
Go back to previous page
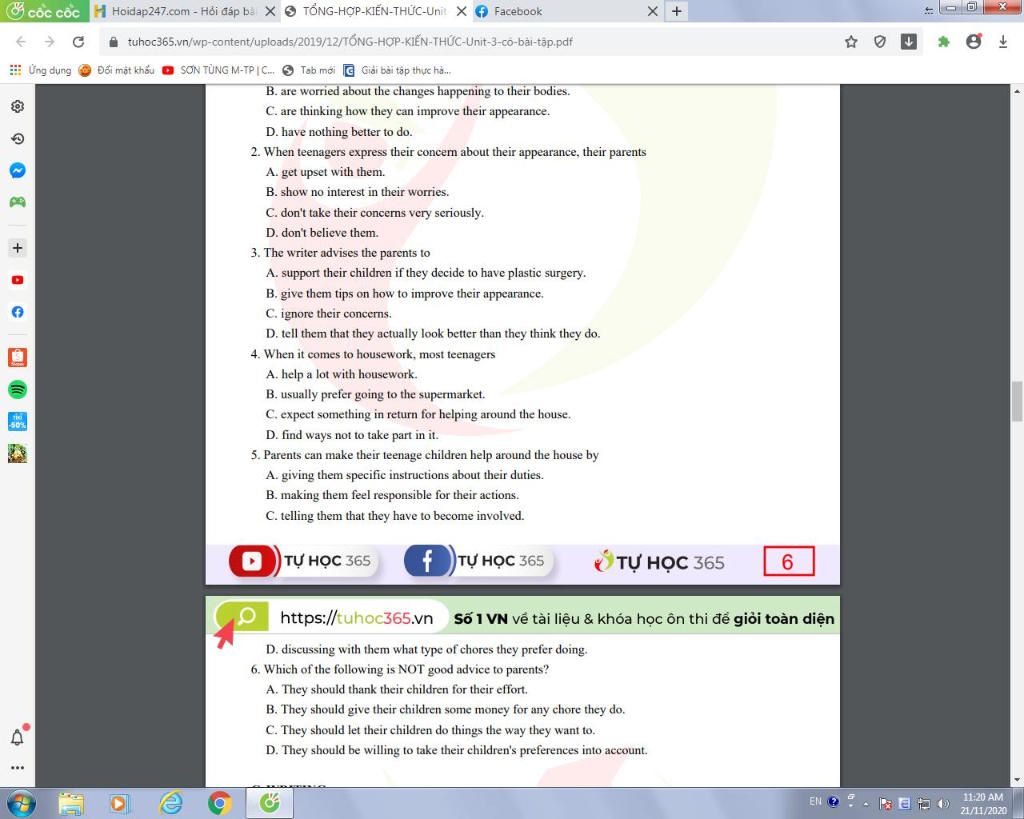tap(21, 42)
